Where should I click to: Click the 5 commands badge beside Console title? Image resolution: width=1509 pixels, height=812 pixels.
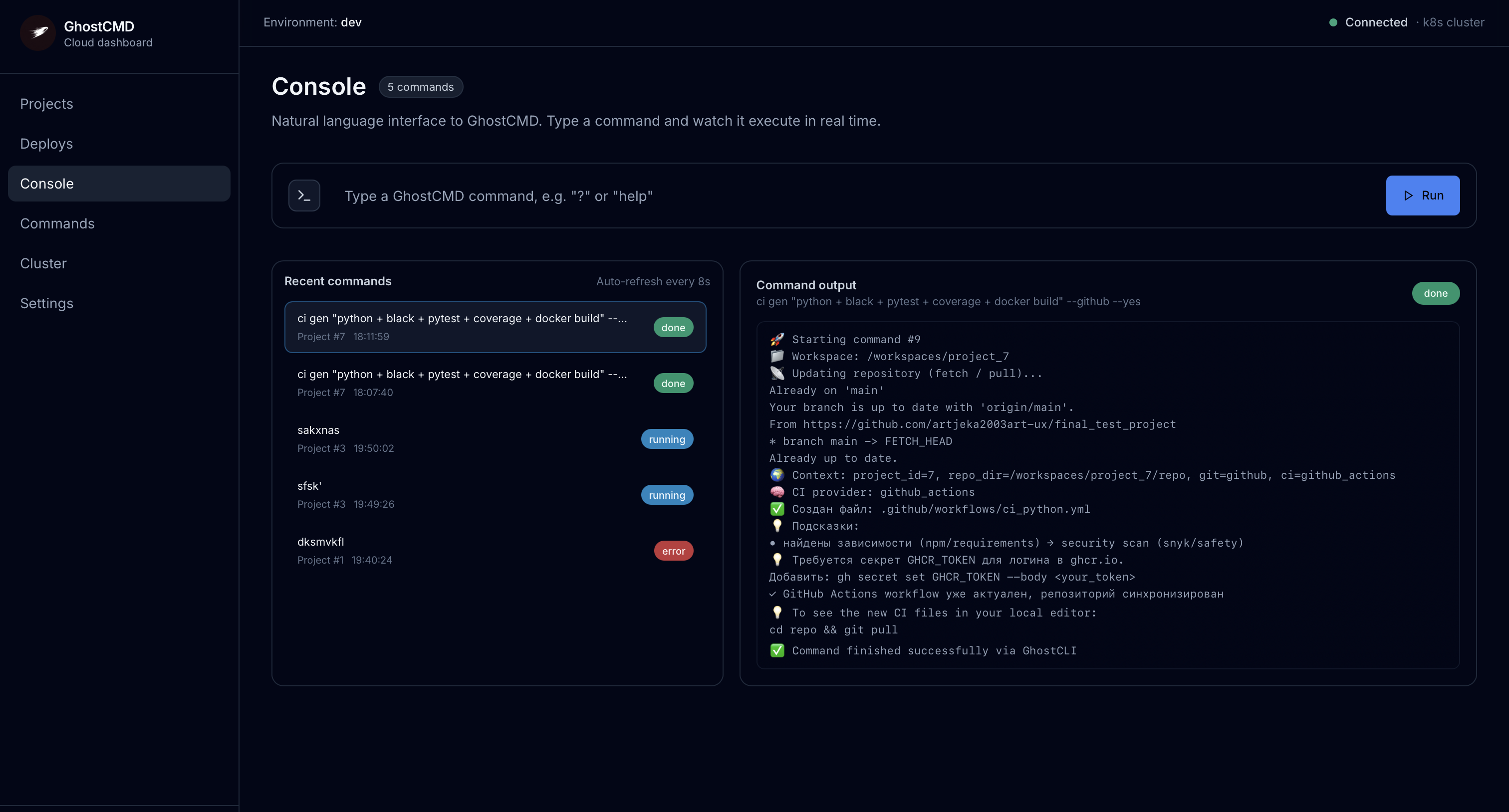point(421,87)
